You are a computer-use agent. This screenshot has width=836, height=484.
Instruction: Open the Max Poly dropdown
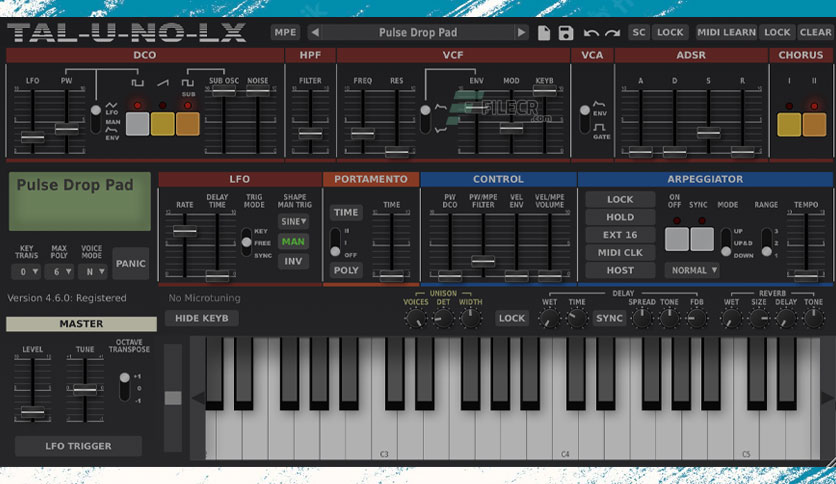59,272
